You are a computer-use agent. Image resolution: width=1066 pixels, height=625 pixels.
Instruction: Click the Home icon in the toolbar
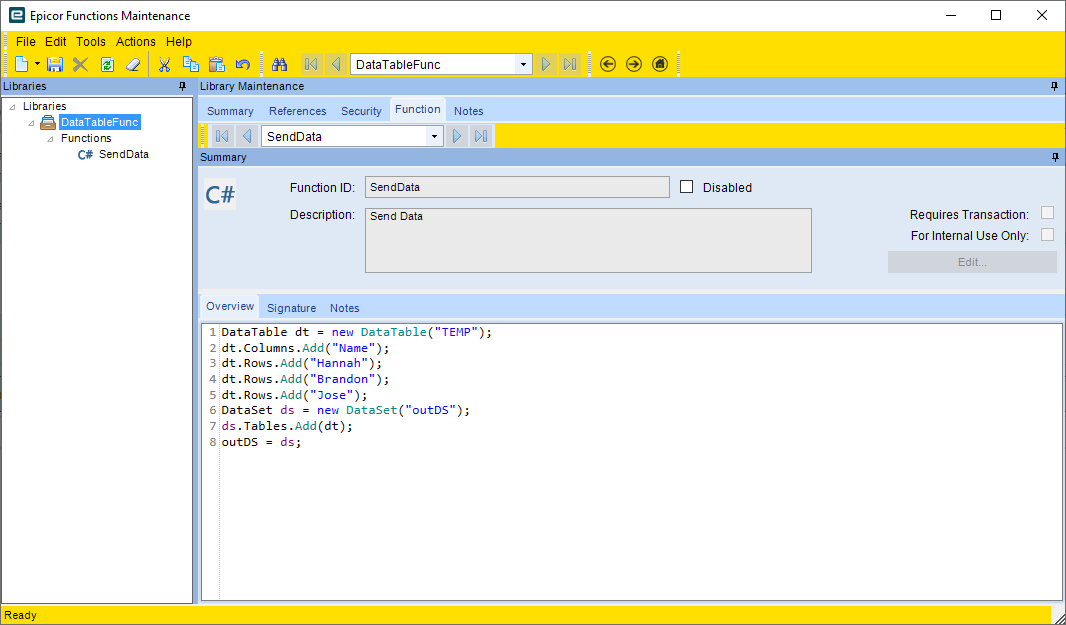[x=659, y=65]
